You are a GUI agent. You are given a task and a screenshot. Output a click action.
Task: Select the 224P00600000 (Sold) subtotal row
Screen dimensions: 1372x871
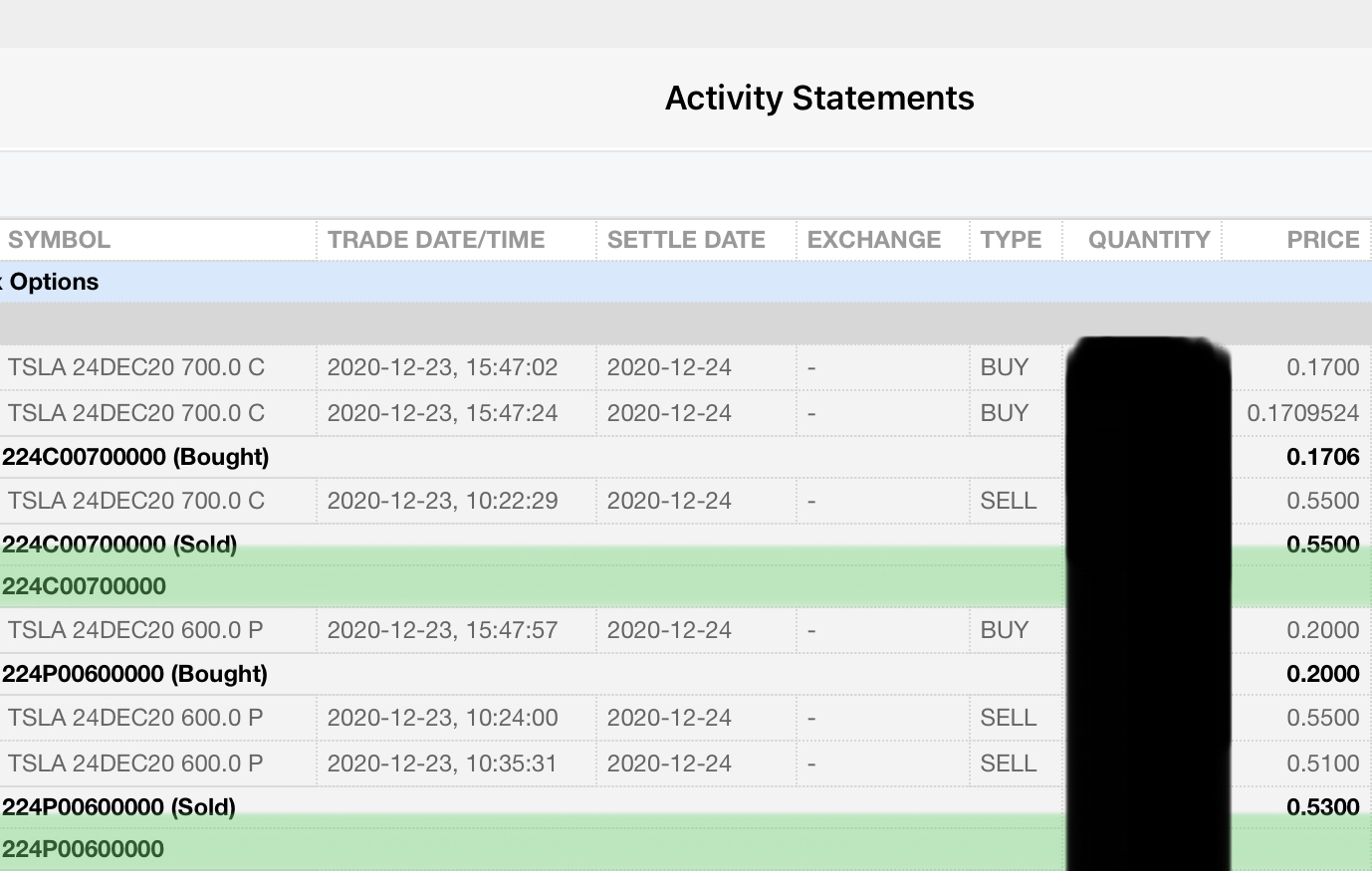pos(118,806)
